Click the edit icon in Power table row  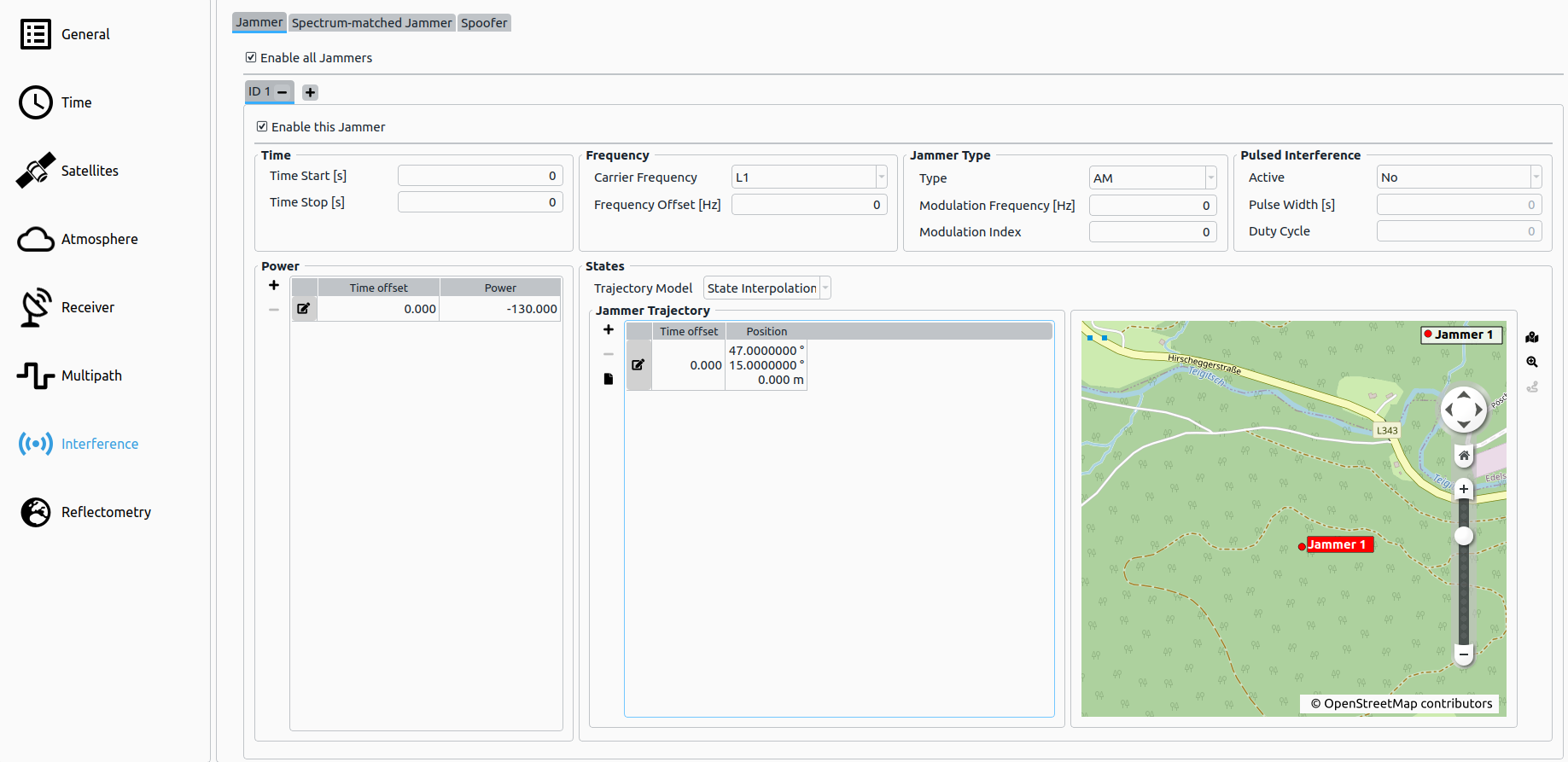(x=304, y=309)
